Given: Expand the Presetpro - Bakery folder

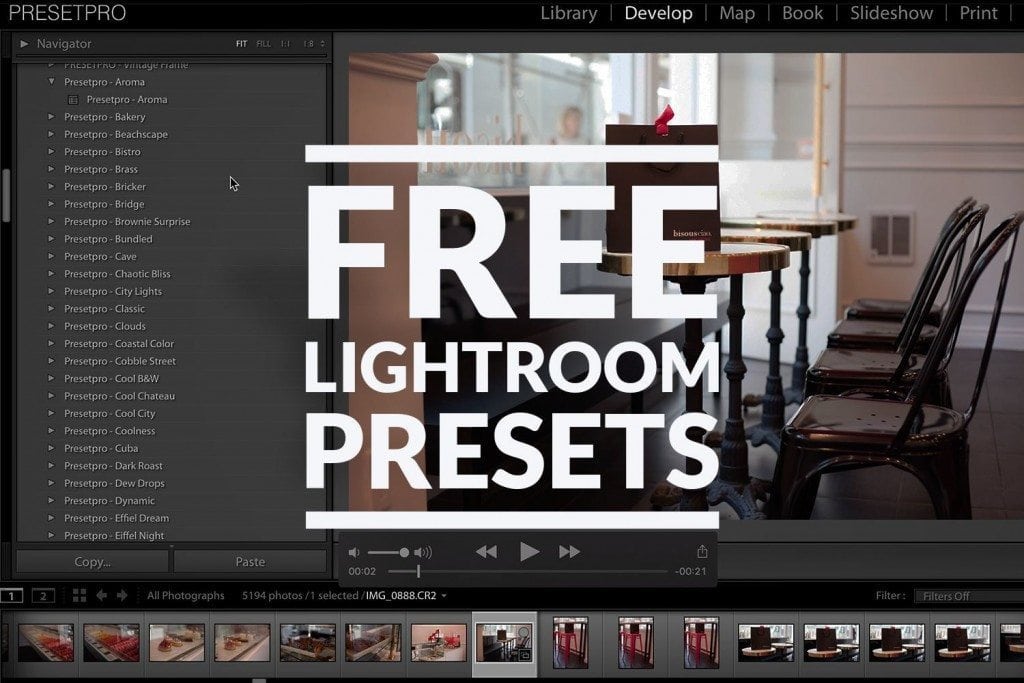Looking at the screenshot, I should [51, 117].
